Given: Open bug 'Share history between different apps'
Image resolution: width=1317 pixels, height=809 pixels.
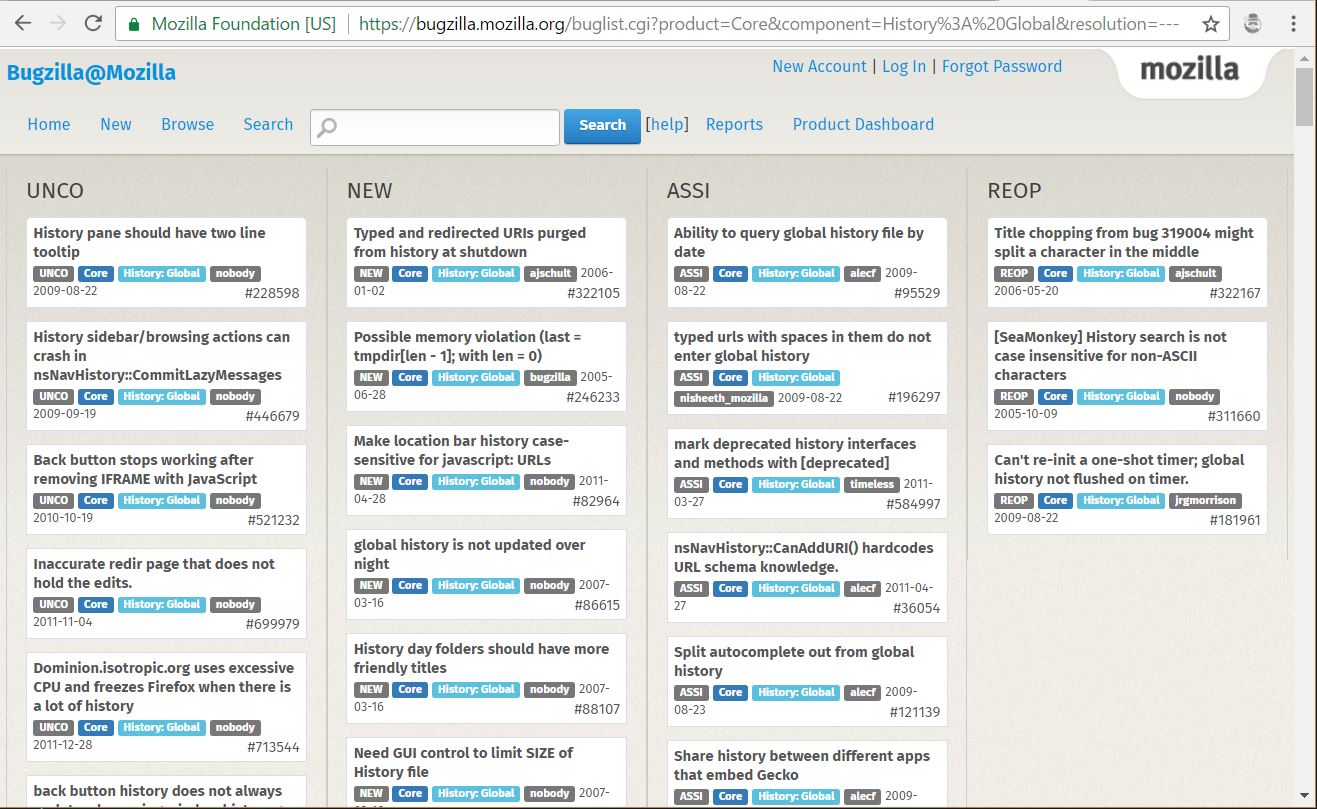Looking at the screenshot, I should click(802, 765).
